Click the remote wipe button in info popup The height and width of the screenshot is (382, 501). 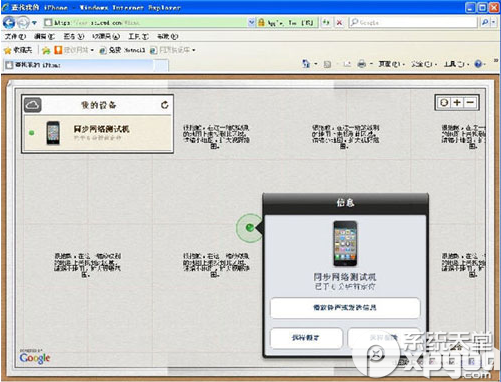[383, 338]
